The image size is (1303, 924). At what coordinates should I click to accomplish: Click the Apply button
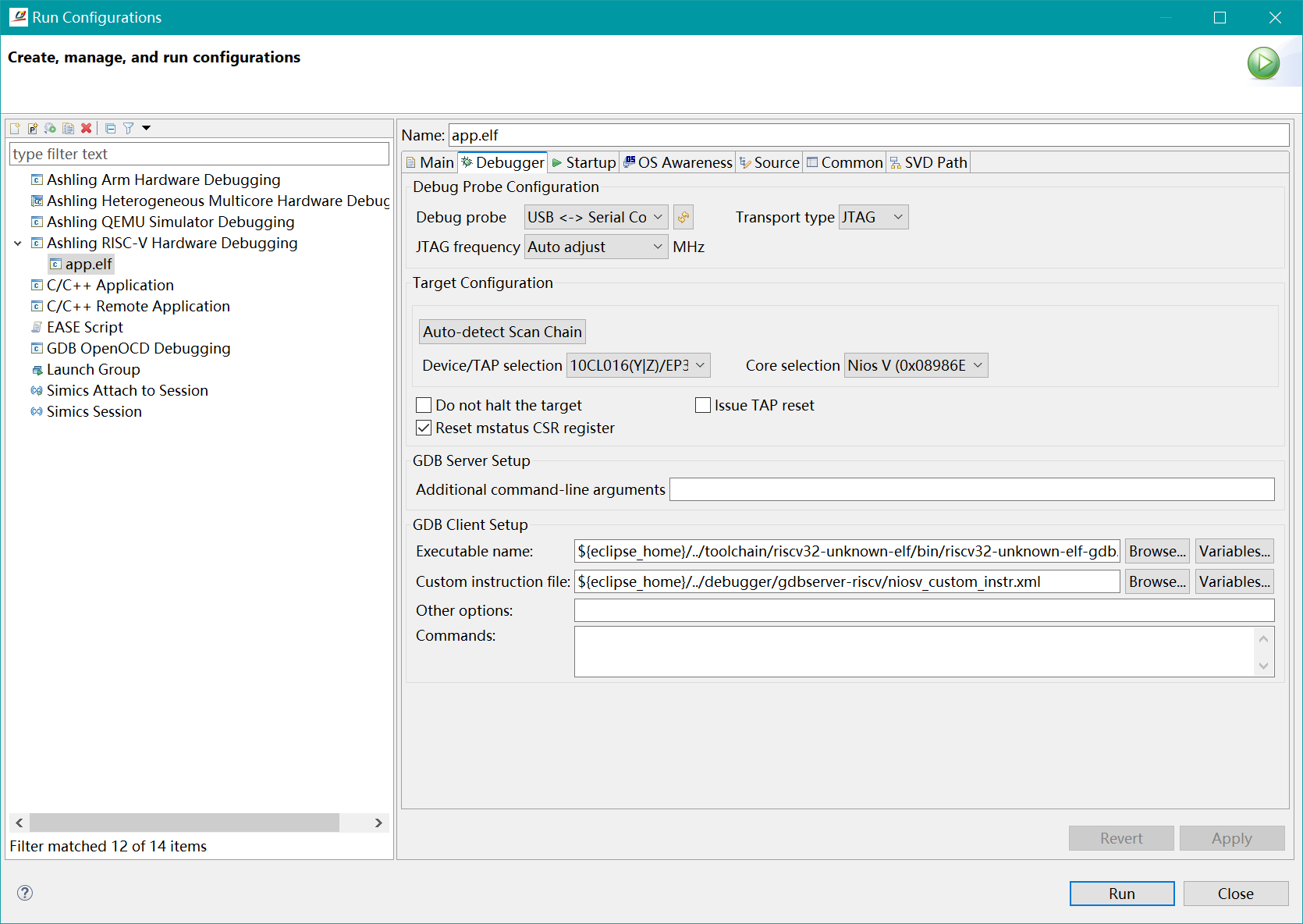tap(1232, 838)
